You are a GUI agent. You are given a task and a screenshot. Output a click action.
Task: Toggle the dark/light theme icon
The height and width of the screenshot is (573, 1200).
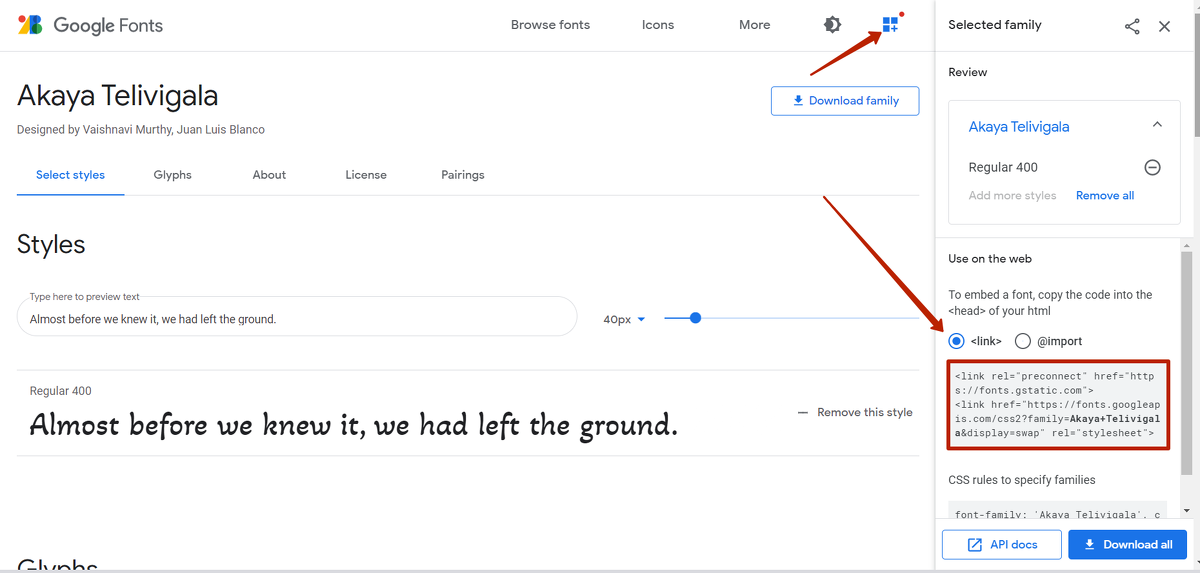[832, 25]
